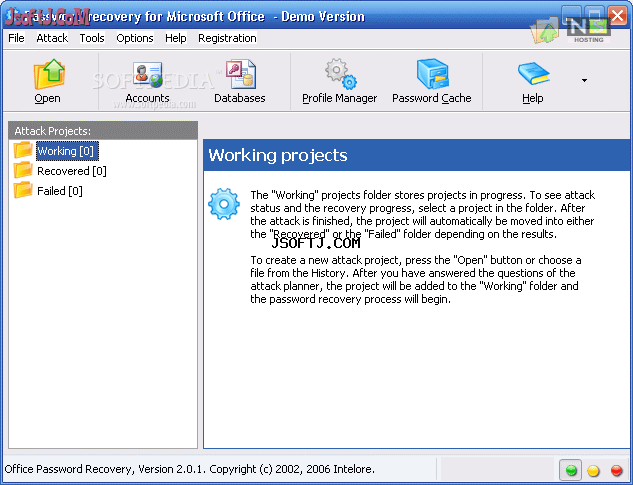Select the Recovered [0] projects folder
633x485 pixels.
(x=72, y=171)
